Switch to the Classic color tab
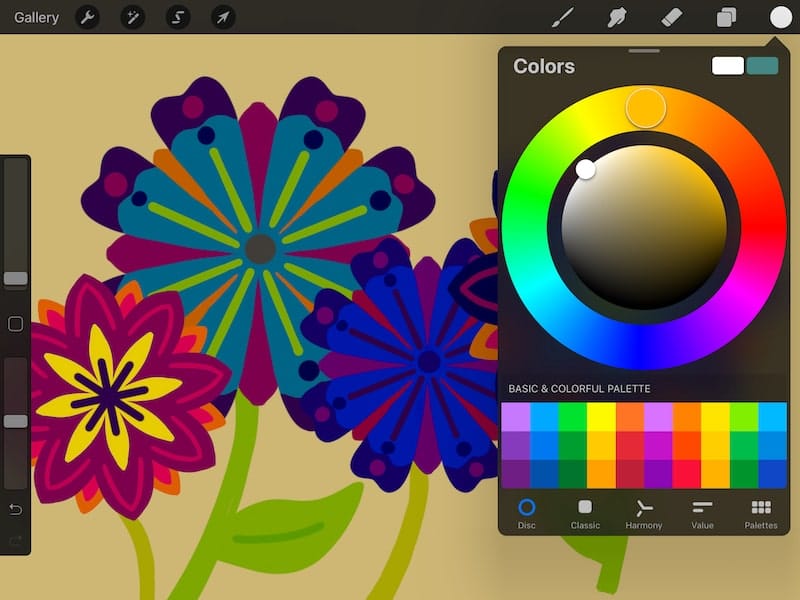This screenshot has width=800, height=600. point(585,514)
